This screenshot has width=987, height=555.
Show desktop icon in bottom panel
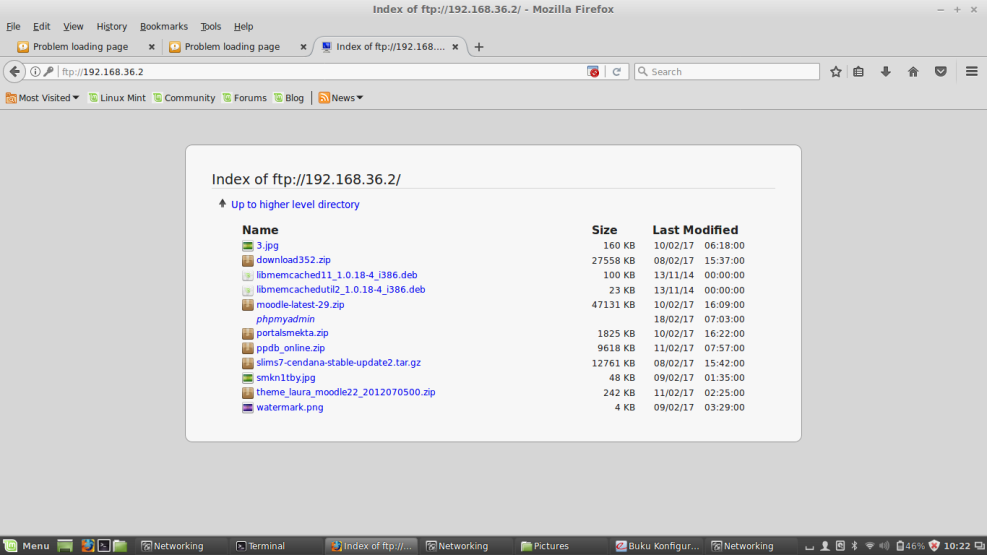point(65,546)
